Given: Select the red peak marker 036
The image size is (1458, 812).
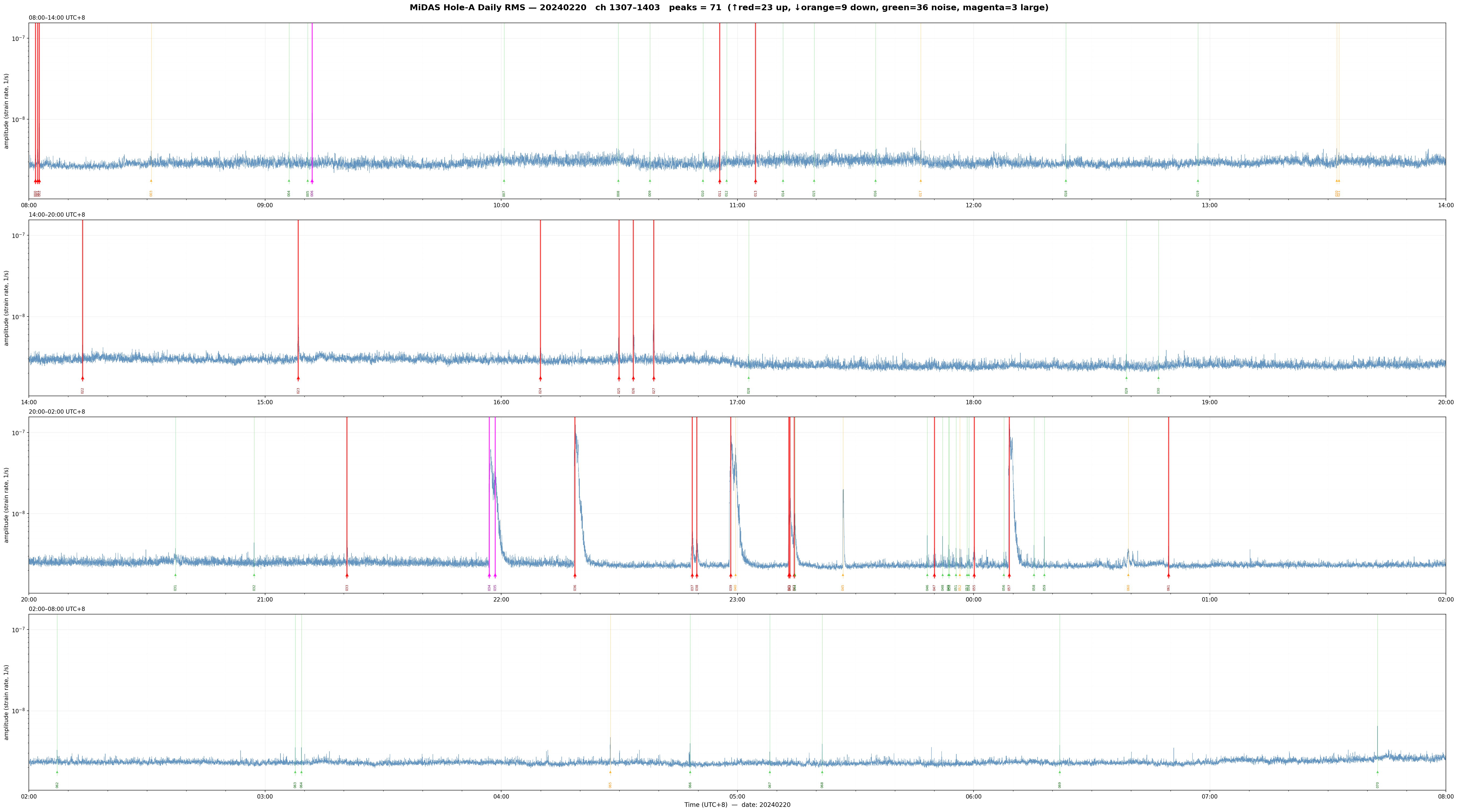Looking at the screenshot, I should [575, 575].
